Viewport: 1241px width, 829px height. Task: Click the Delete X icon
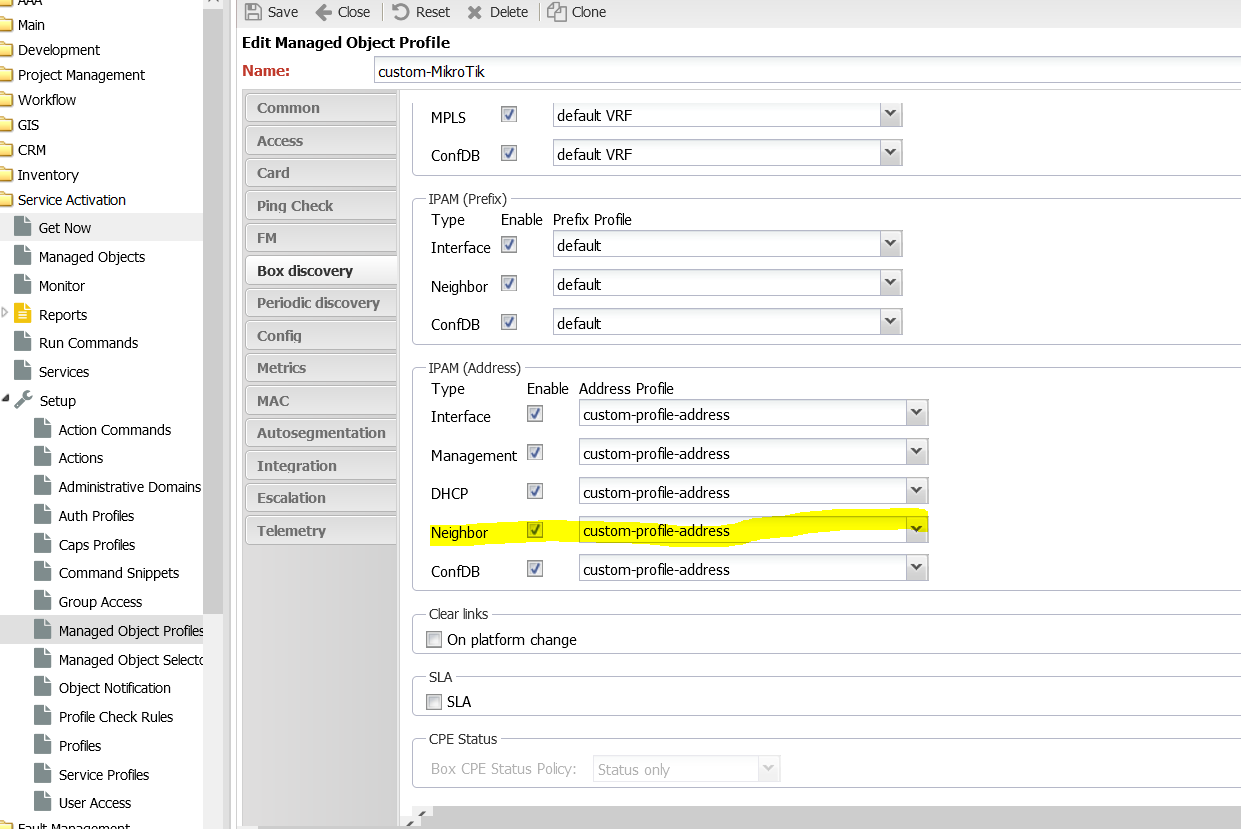click(475, 12)
